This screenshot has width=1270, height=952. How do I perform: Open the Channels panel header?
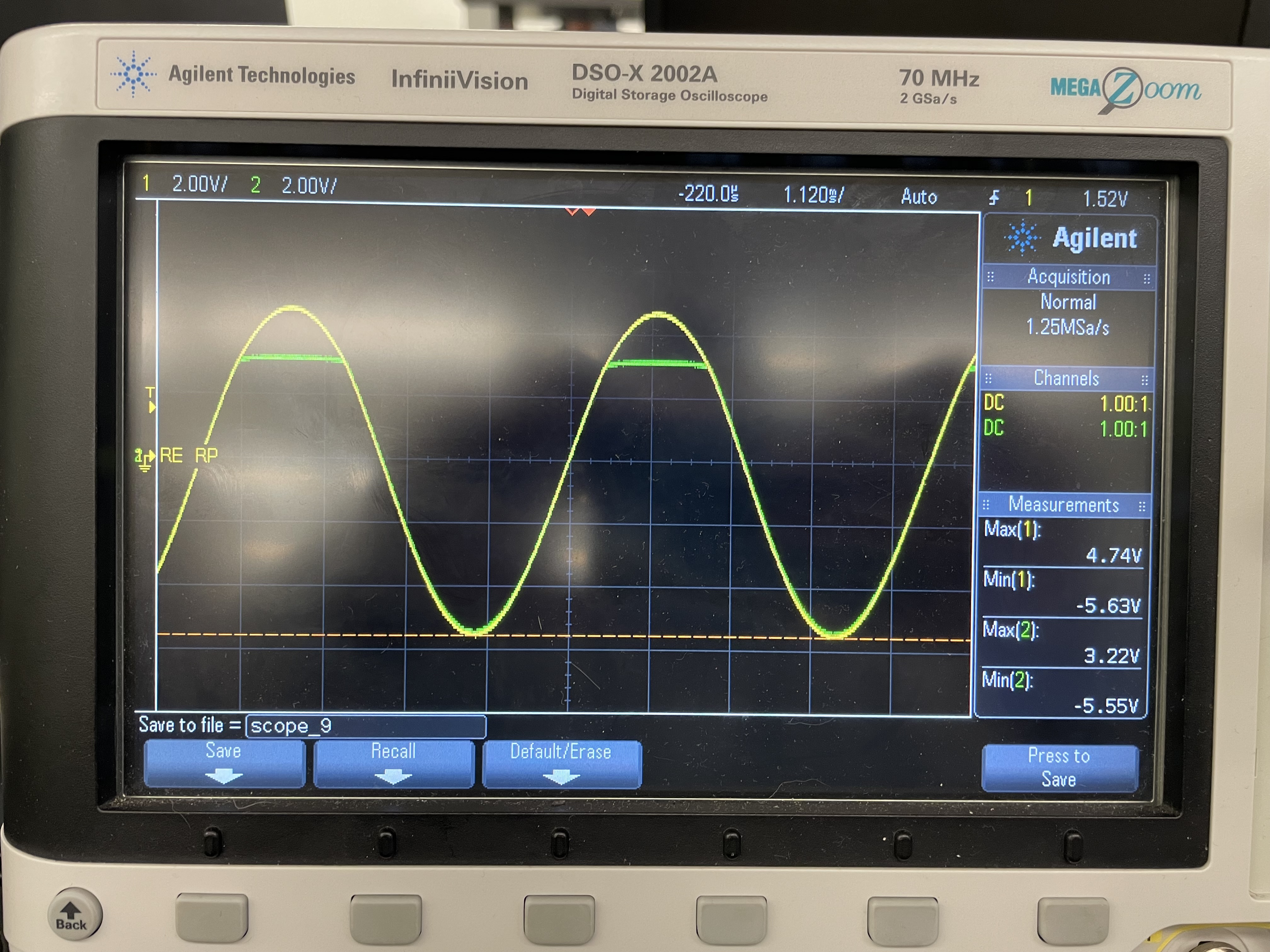(1066, 378)
